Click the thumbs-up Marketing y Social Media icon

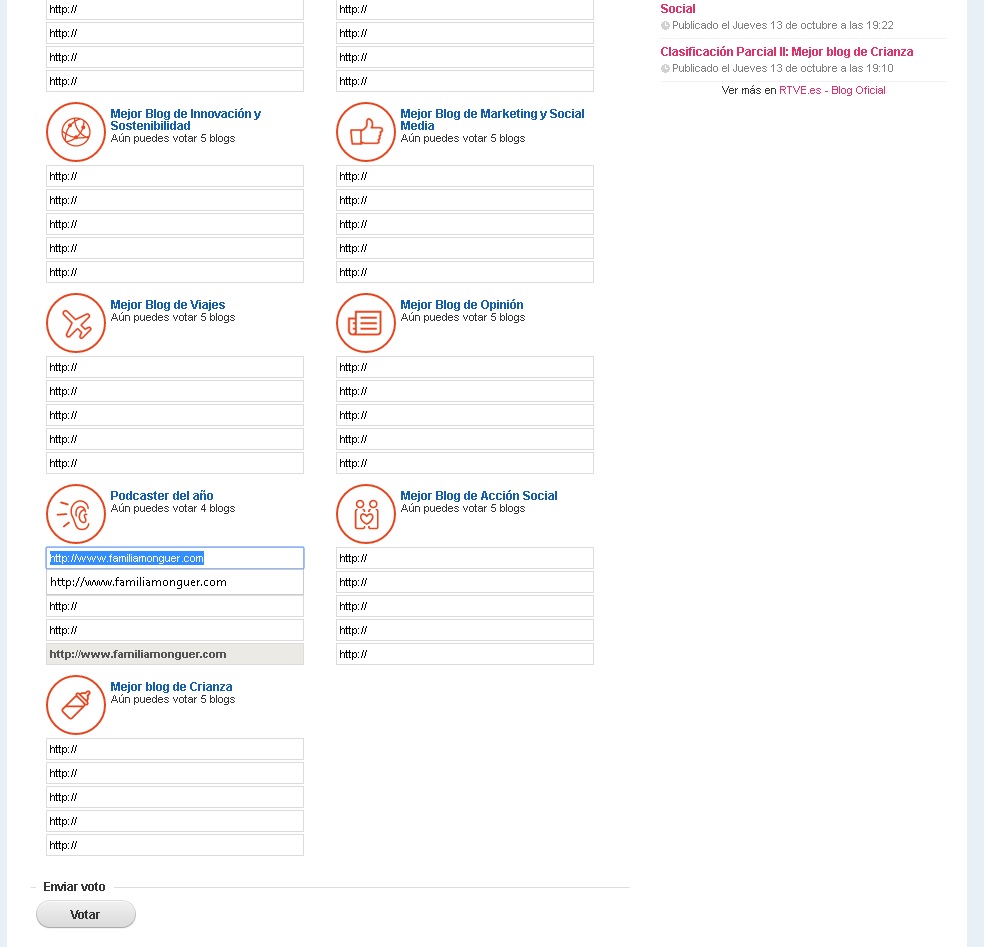pos(366,132)
